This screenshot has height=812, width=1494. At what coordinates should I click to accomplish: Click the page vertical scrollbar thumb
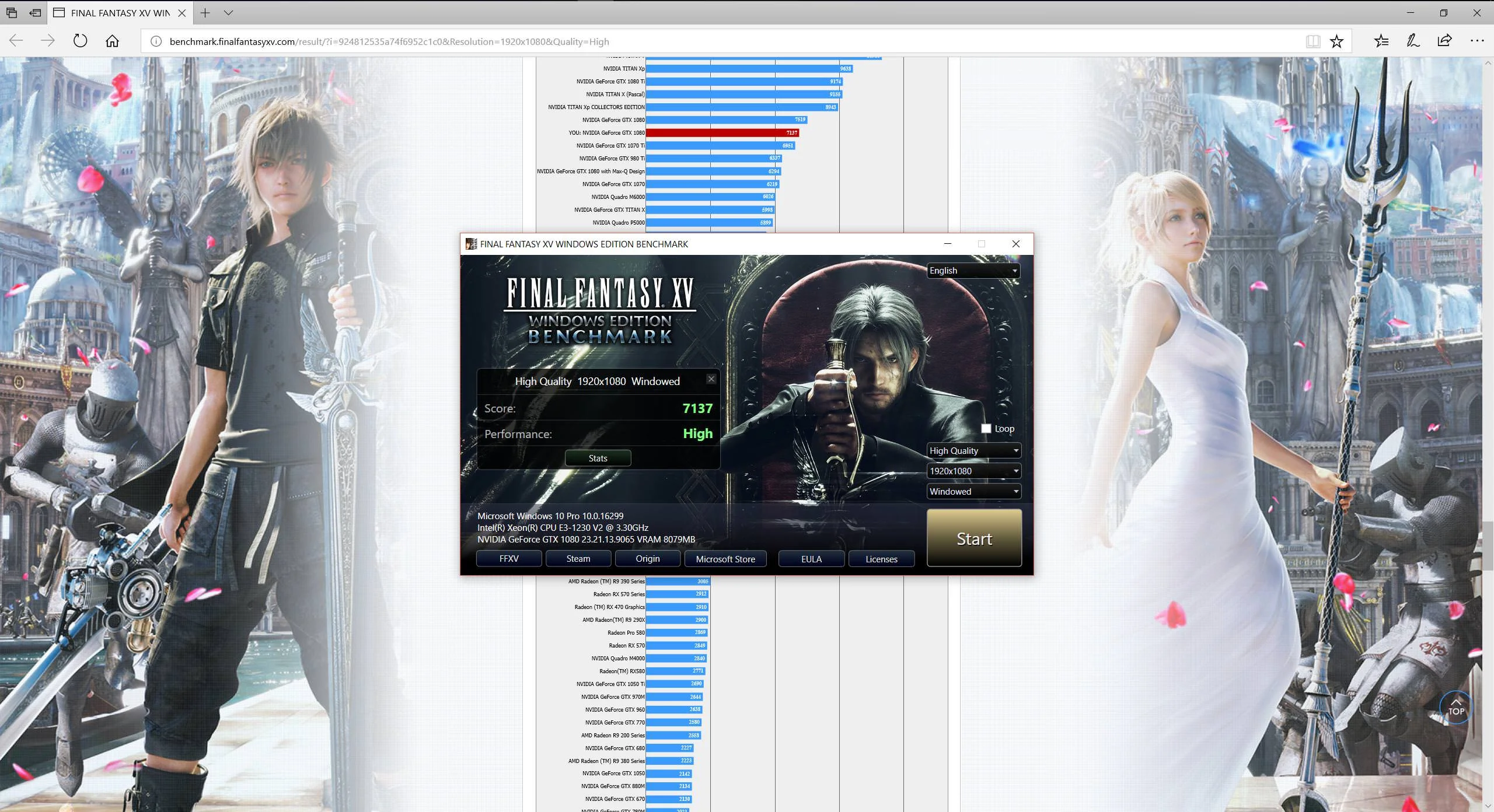coord(1489,545)
